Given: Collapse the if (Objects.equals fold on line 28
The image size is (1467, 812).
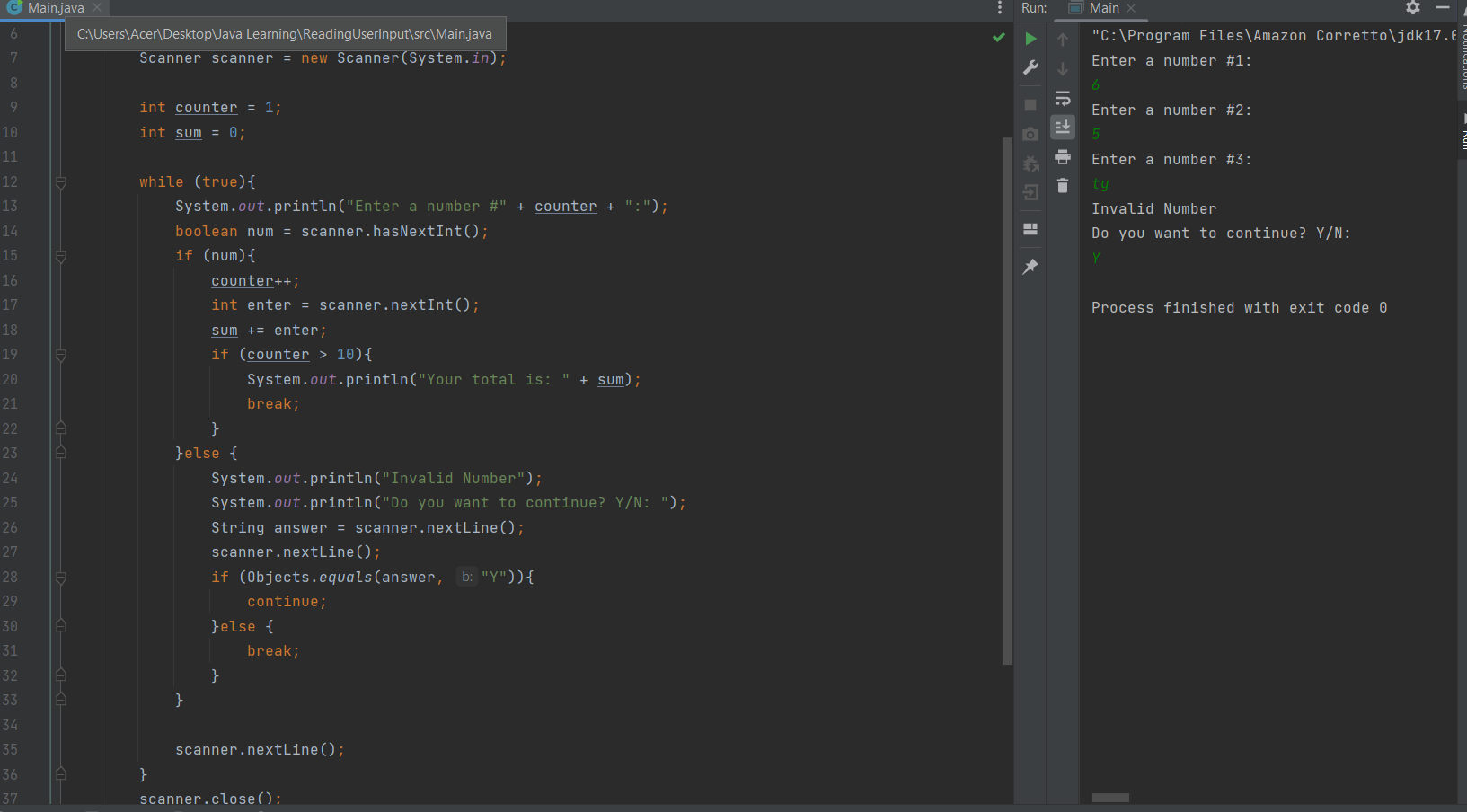Looking at the screenshot, I should click(x=61, y=578).
